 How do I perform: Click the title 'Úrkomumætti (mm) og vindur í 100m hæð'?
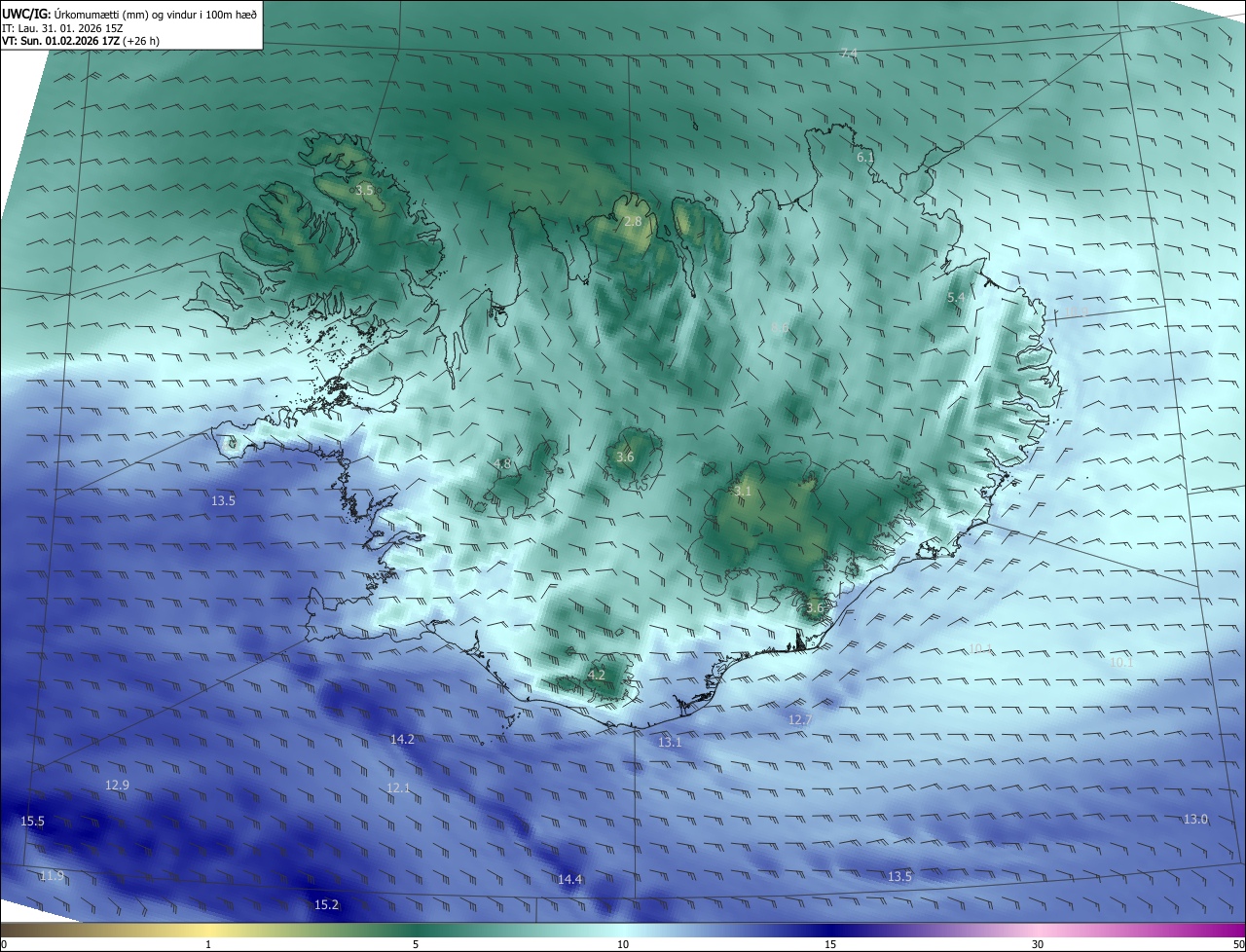click(157, 13)
